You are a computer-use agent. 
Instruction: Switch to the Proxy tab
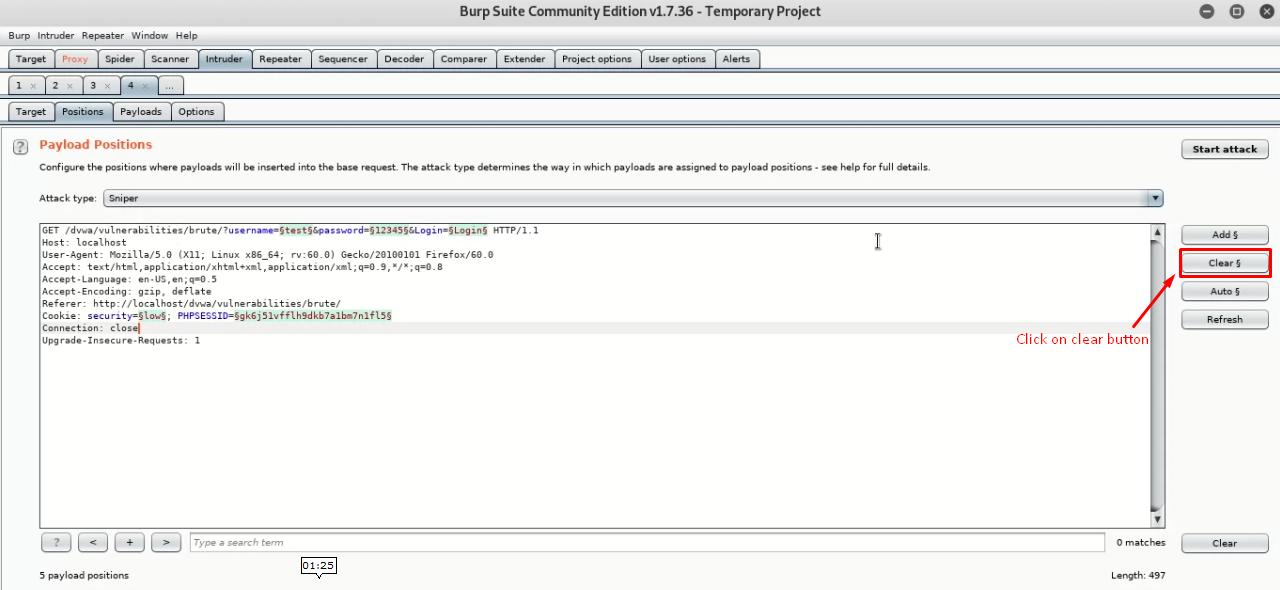(x=75, y=59)
